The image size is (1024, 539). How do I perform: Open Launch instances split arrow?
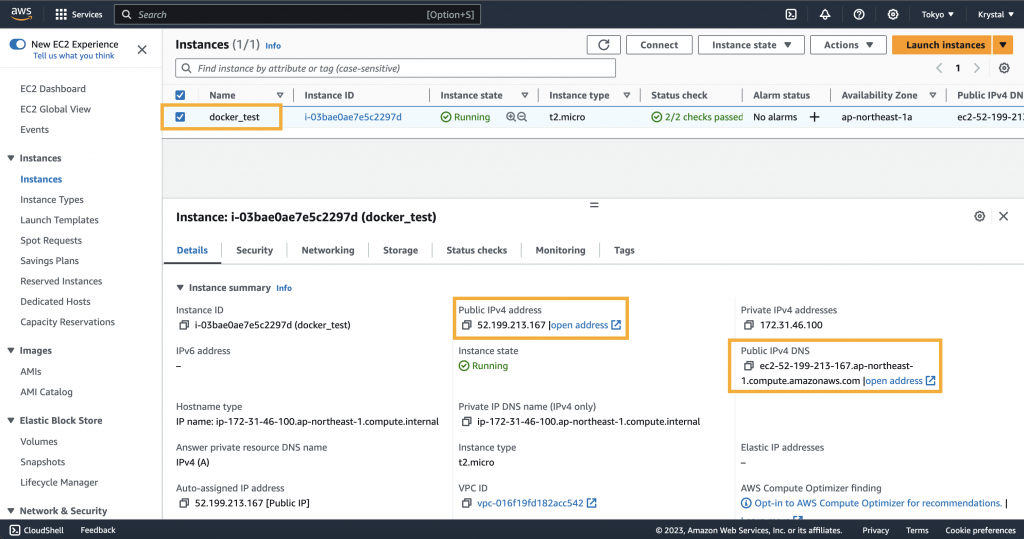click(x=1002, y=44)
